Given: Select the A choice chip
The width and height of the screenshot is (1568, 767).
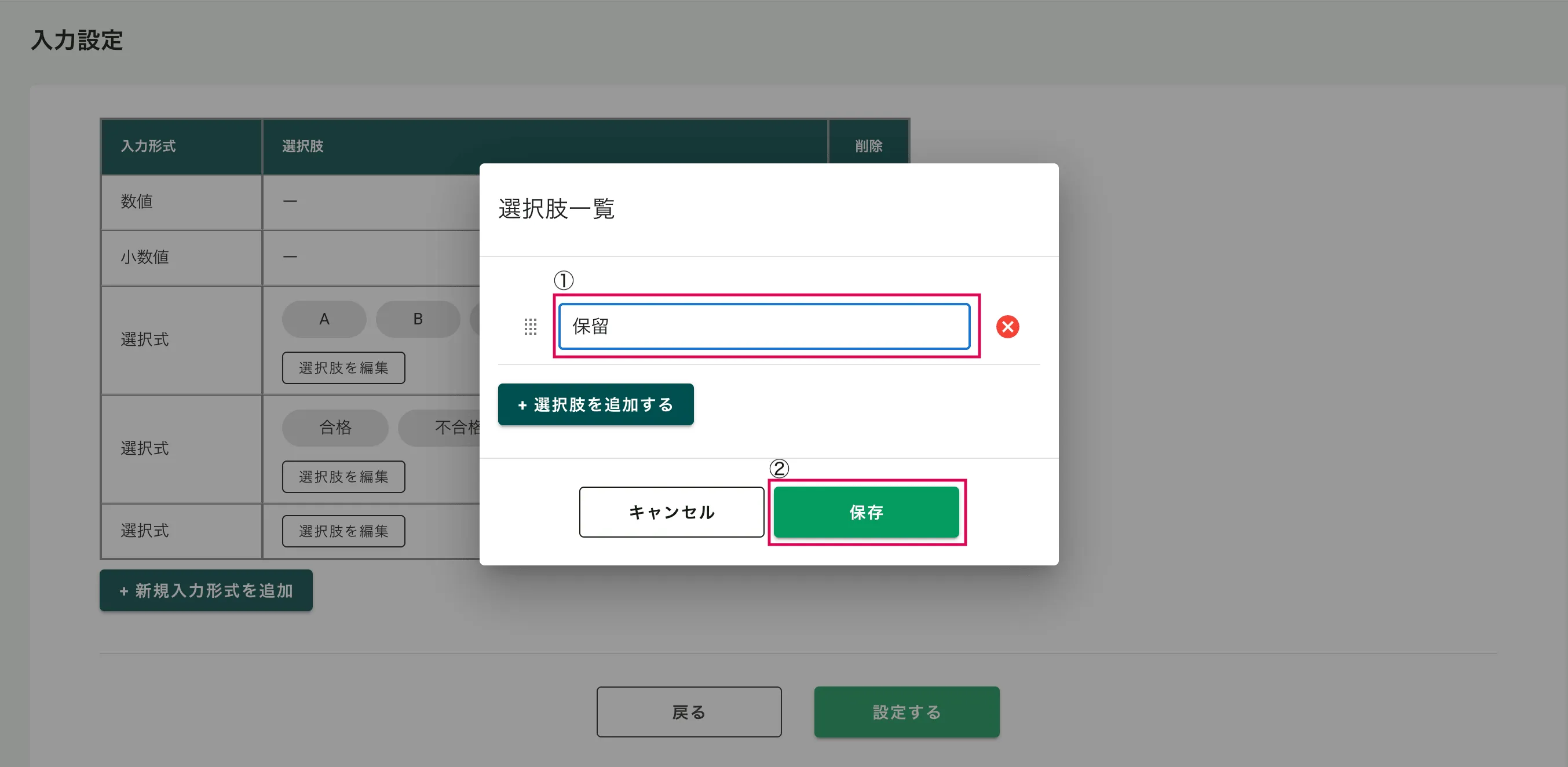Looking at the screenshot, I should [324, 319].
